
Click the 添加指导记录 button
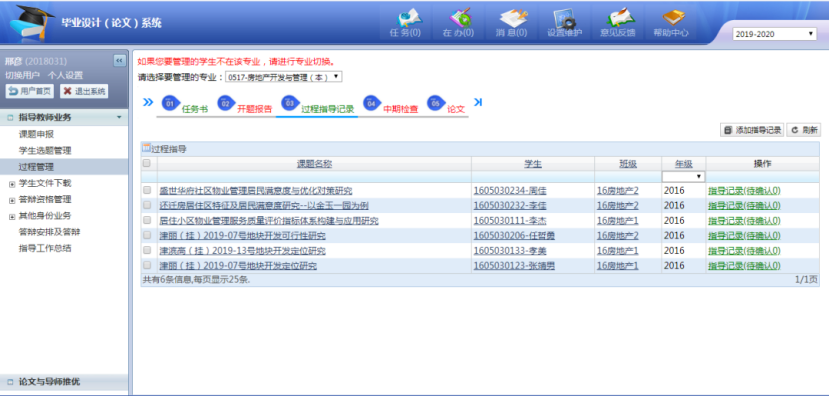(752, 130)
